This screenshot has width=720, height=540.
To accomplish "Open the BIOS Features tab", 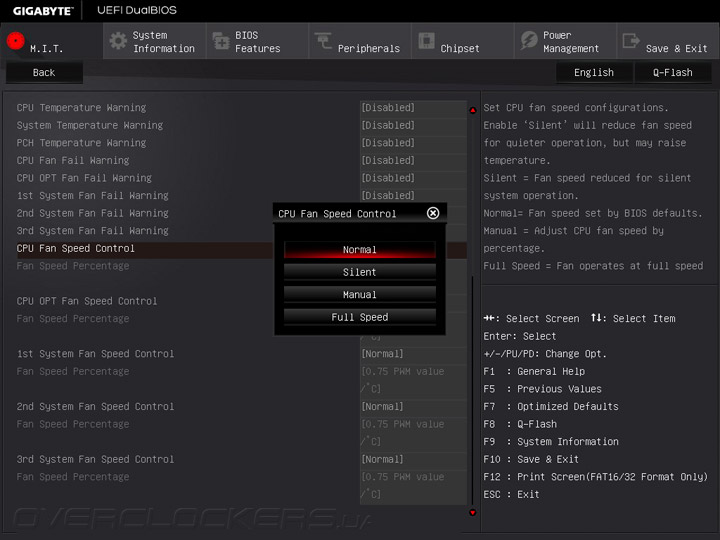I will (258, 41).
